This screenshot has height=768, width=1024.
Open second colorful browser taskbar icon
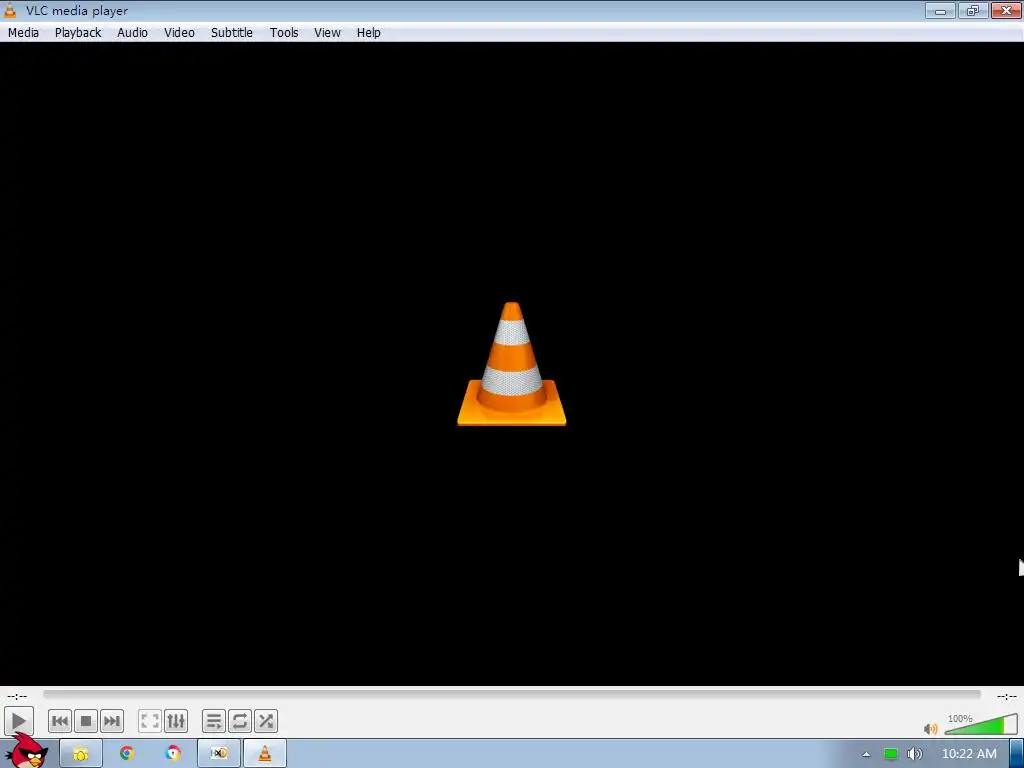coord(173,754)
